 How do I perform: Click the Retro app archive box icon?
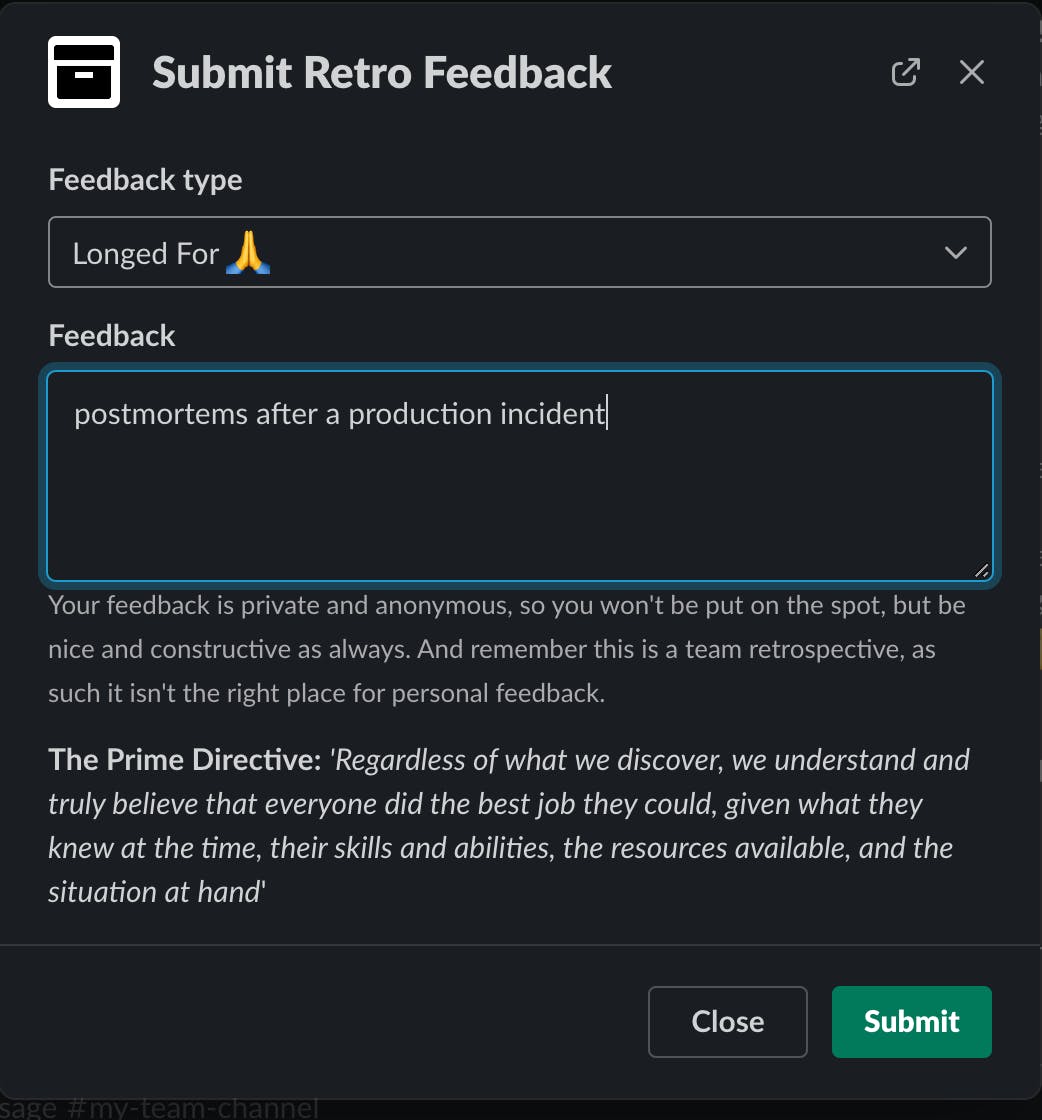click(84, 72)
